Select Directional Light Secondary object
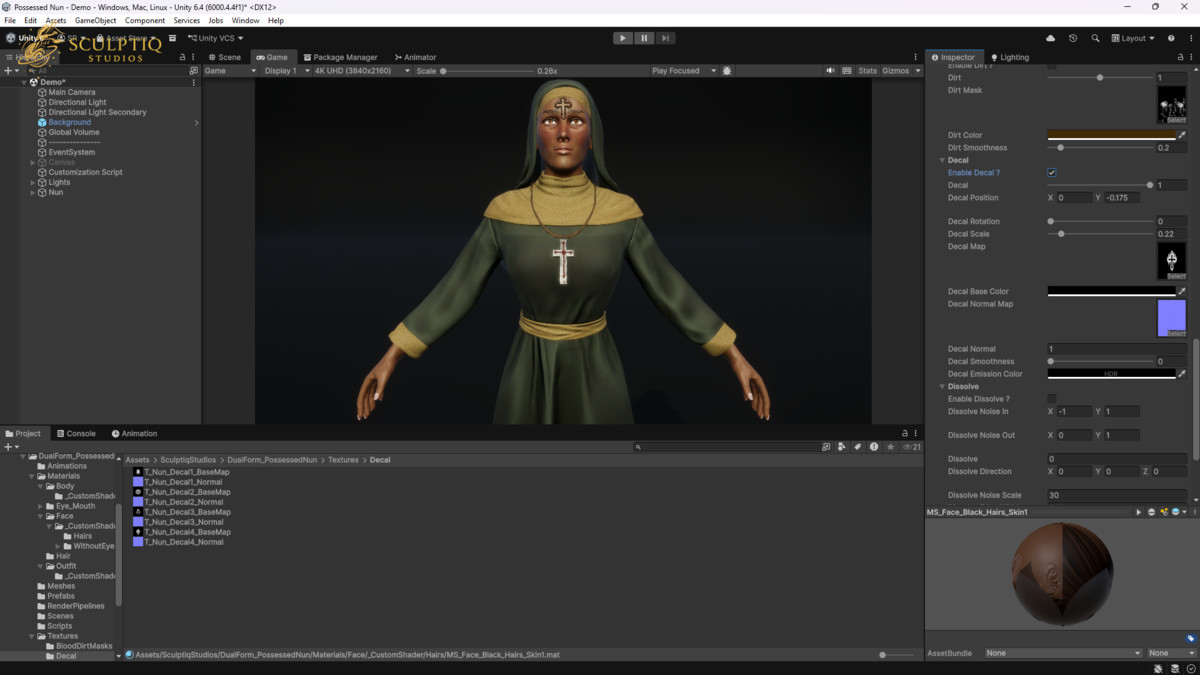The image size is (1200, 675). pyautogui.click(x=97, y=112)
